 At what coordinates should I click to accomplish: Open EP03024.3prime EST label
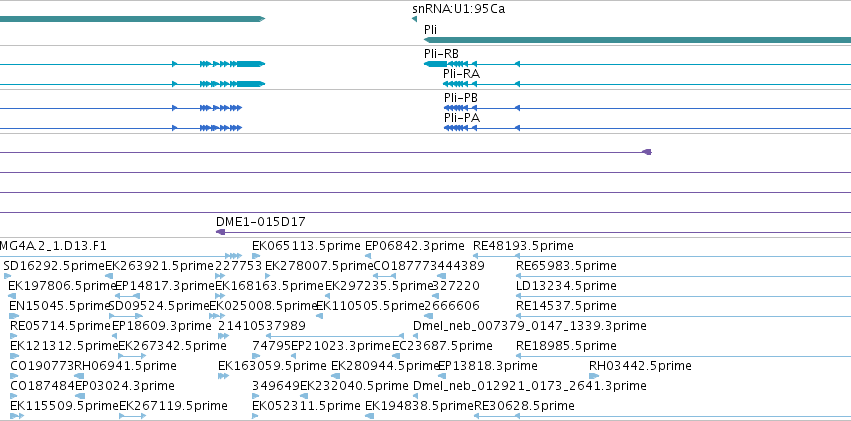click(x=125, y=386)
